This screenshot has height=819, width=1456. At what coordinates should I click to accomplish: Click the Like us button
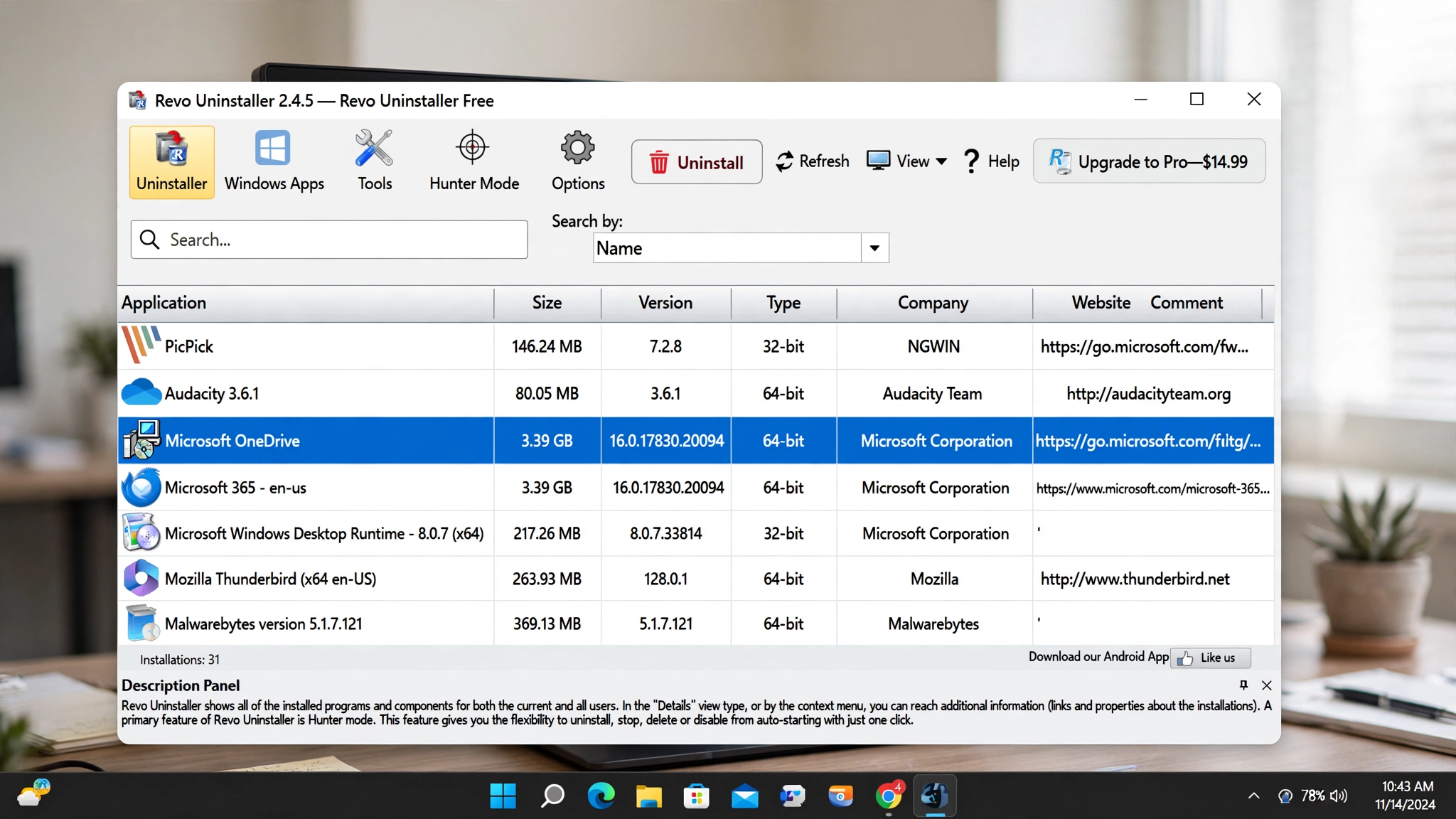tap(1210, 658)
